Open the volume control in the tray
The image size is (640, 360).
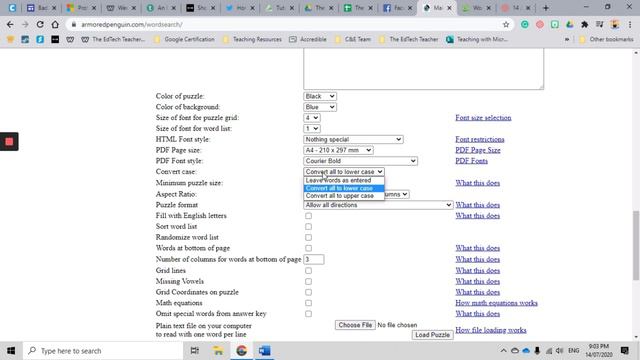[x=560, y=351]
